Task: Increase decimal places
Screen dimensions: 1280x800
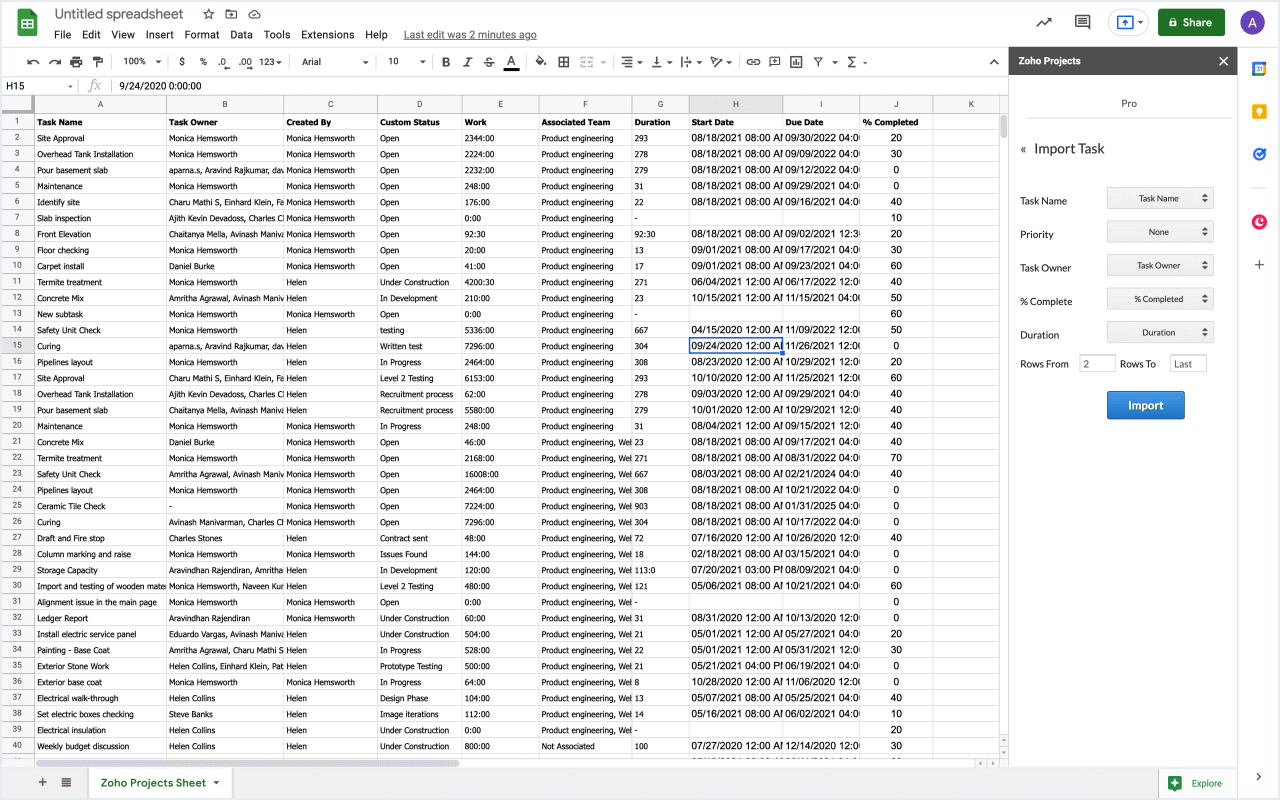Action: click(245, 62)
